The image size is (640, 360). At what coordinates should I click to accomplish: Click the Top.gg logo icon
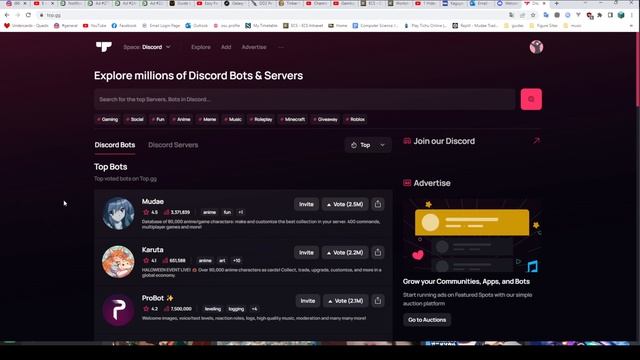[x=104, y=47]
